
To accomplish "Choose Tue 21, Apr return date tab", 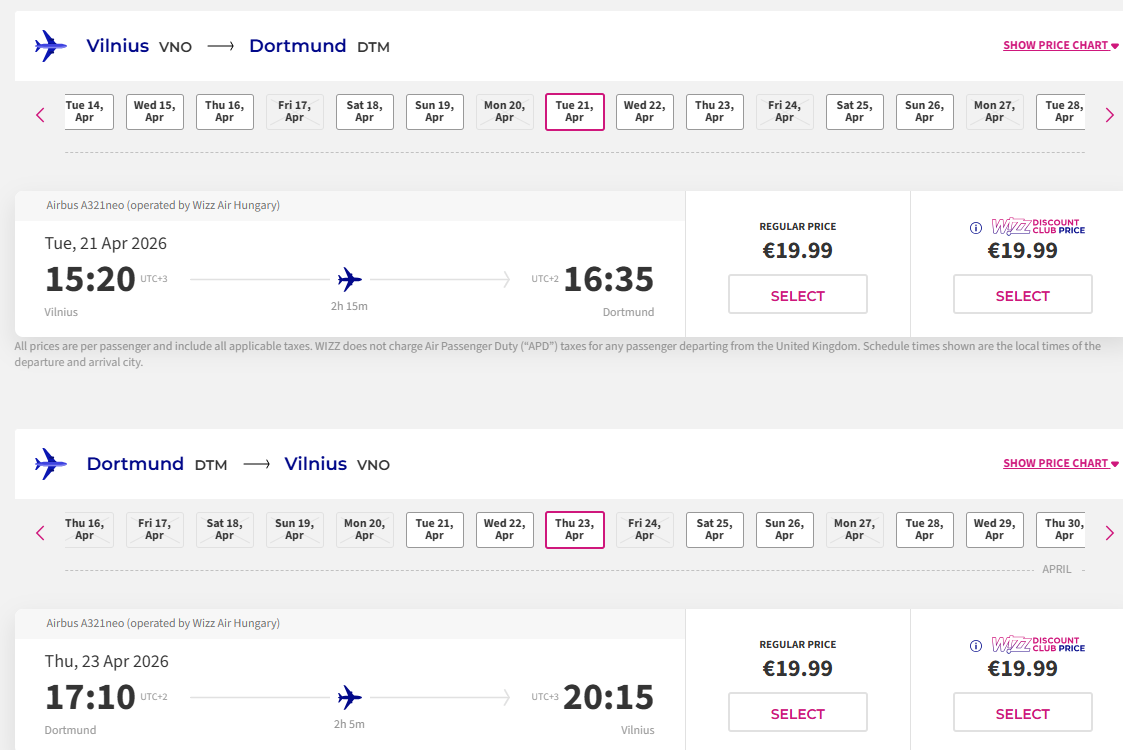I will pos(434,530).
